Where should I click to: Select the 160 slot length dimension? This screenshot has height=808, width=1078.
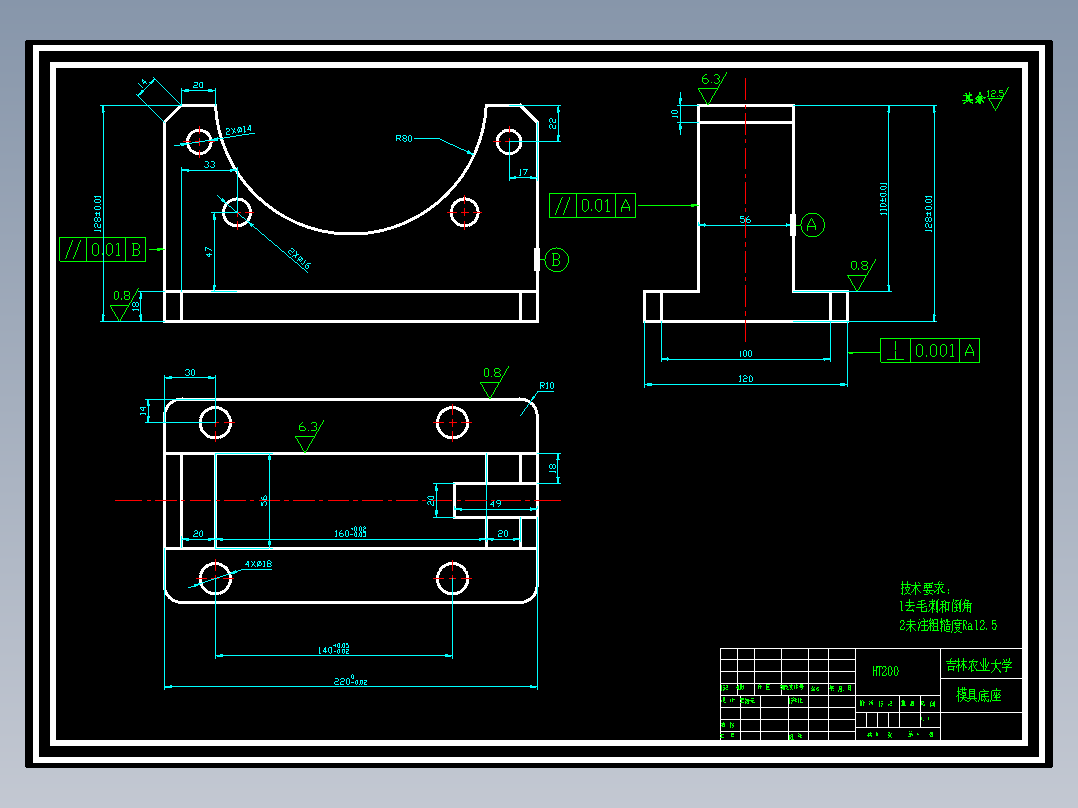351,532
